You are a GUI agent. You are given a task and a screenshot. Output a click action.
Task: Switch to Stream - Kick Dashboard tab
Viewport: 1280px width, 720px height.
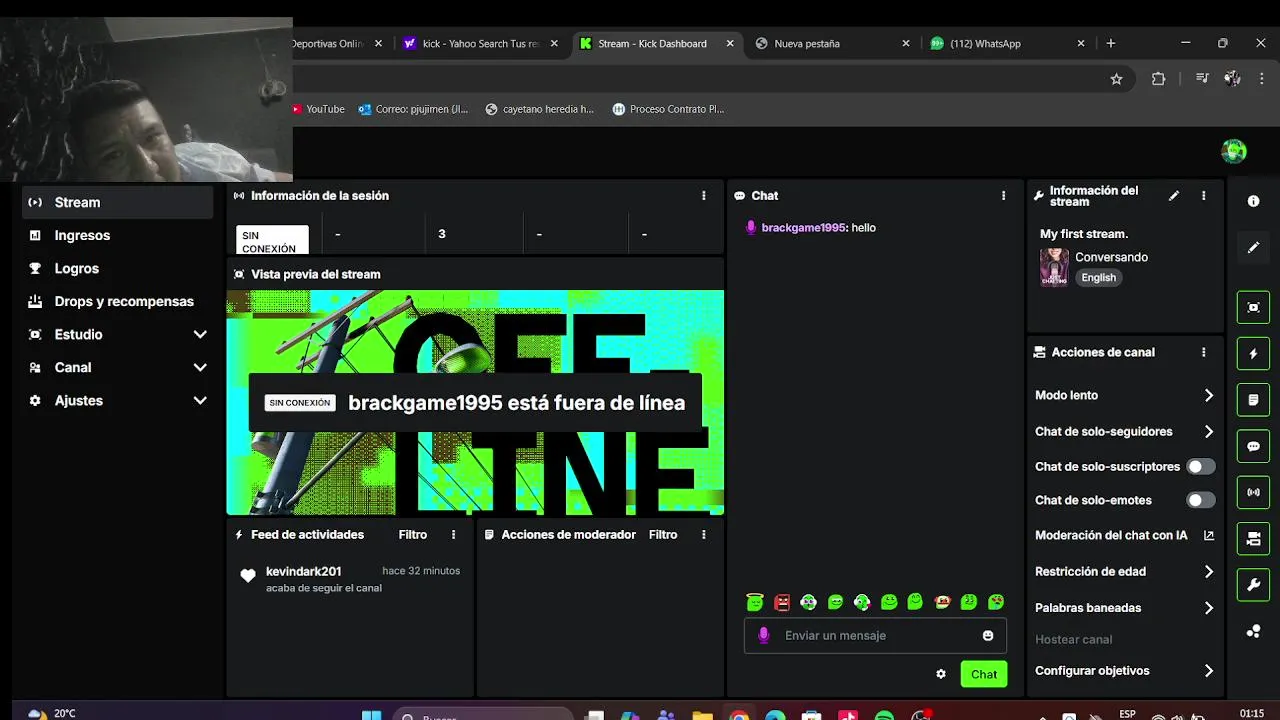tap(656, 44)
